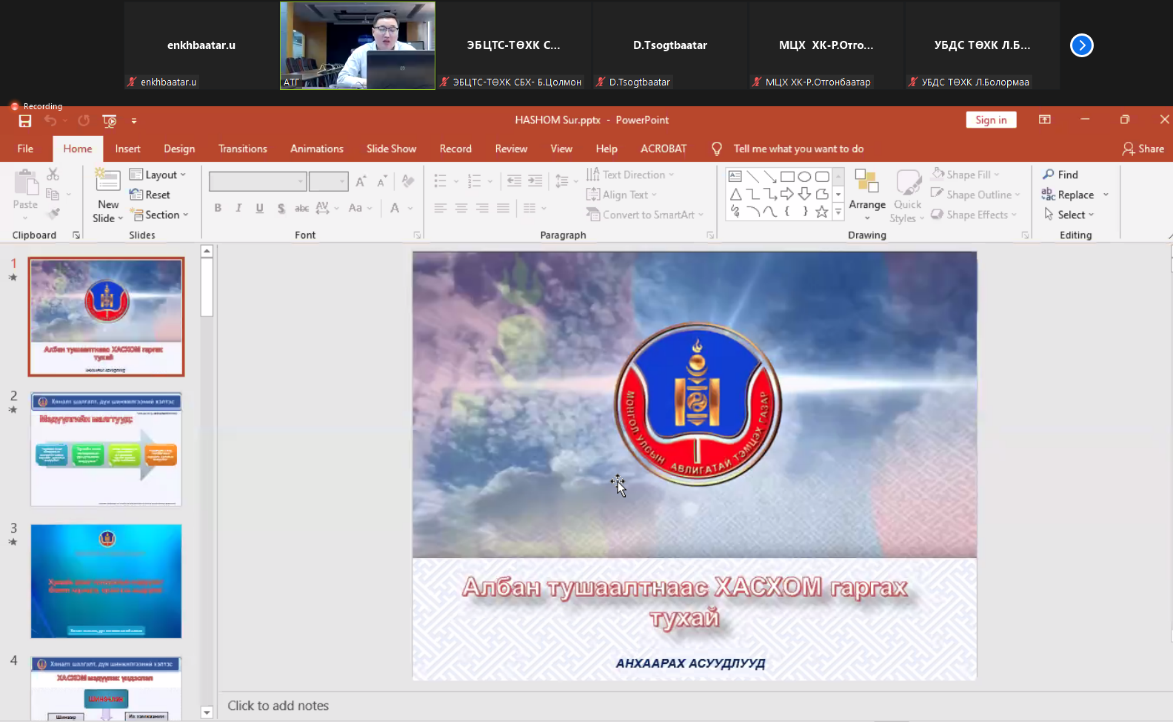This screenshot has height=722, width=1173.
Task: Open the Quick Styles dropdown
Action: click(x=907, y=196)
